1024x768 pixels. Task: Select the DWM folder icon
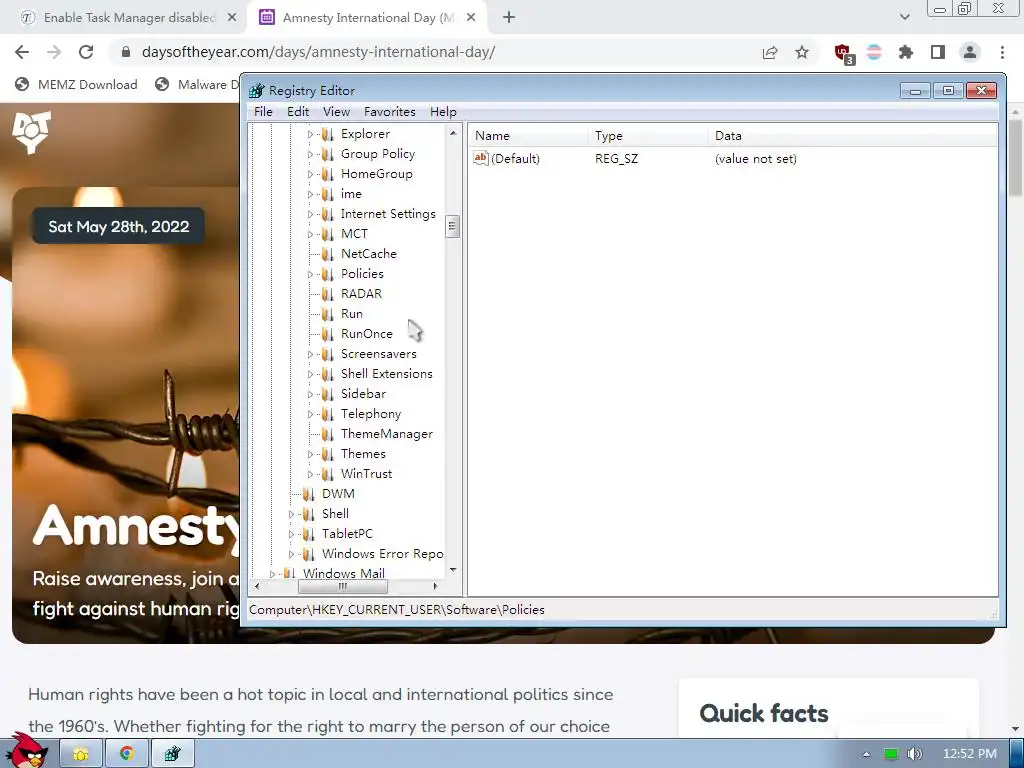tap(308, 494)
